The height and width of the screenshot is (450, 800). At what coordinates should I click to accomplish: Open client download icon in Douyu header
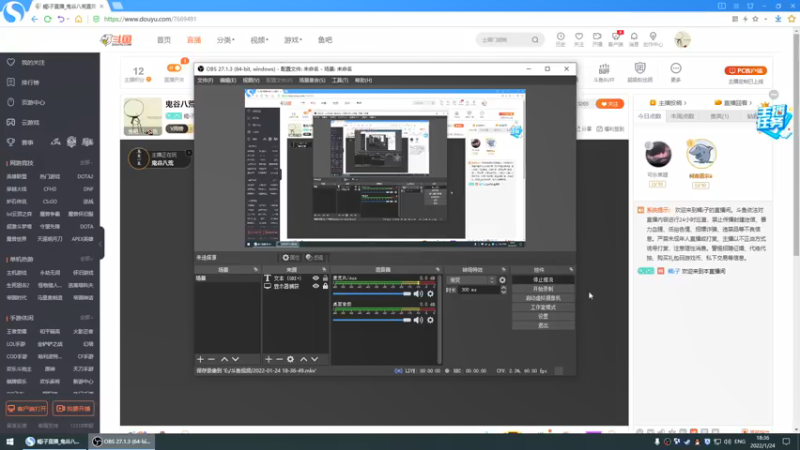pyautogui.click(x=616, y=39)
